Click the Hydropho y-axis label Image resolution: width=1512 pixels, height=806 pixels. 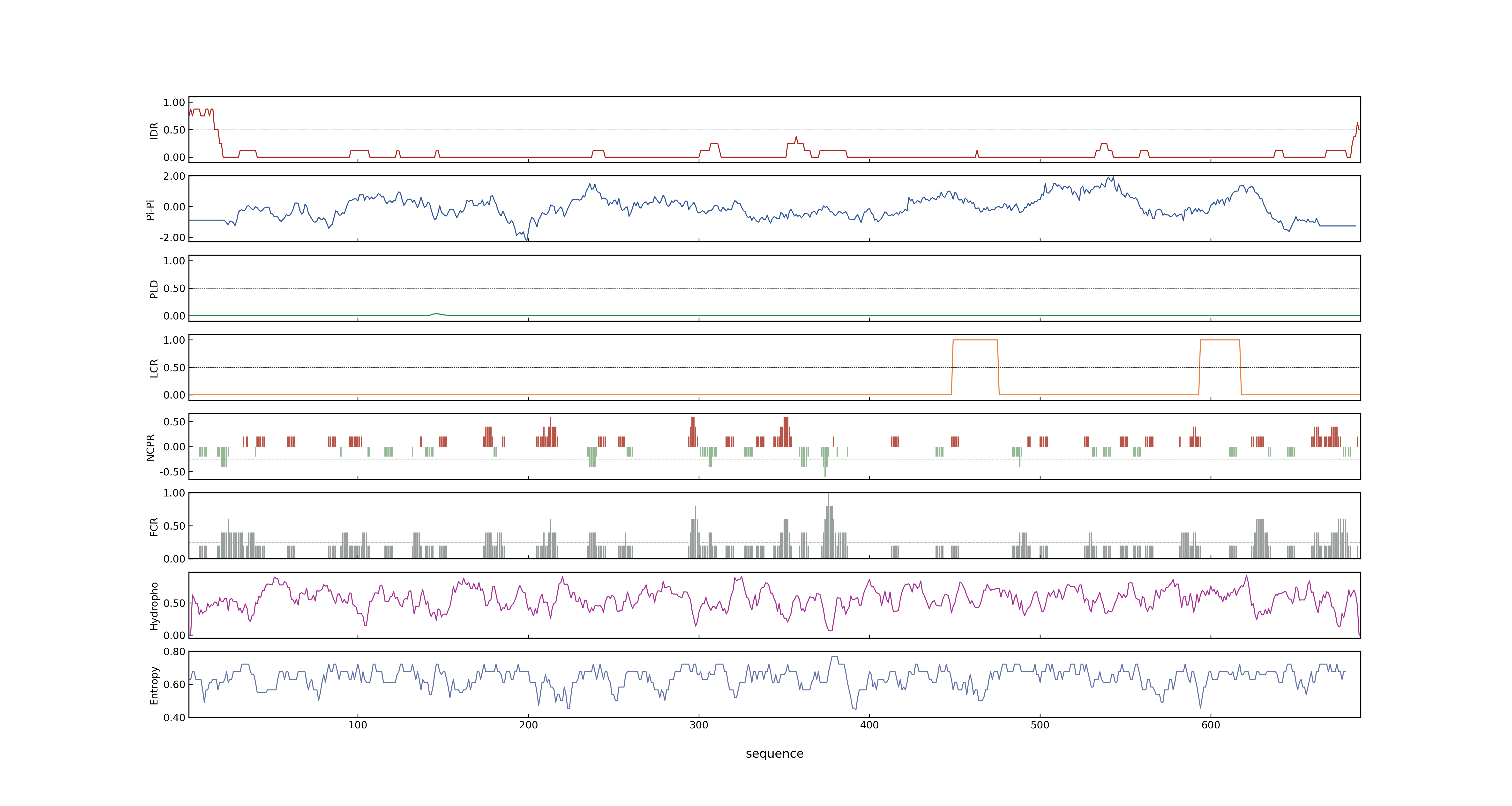click(154, 606)
